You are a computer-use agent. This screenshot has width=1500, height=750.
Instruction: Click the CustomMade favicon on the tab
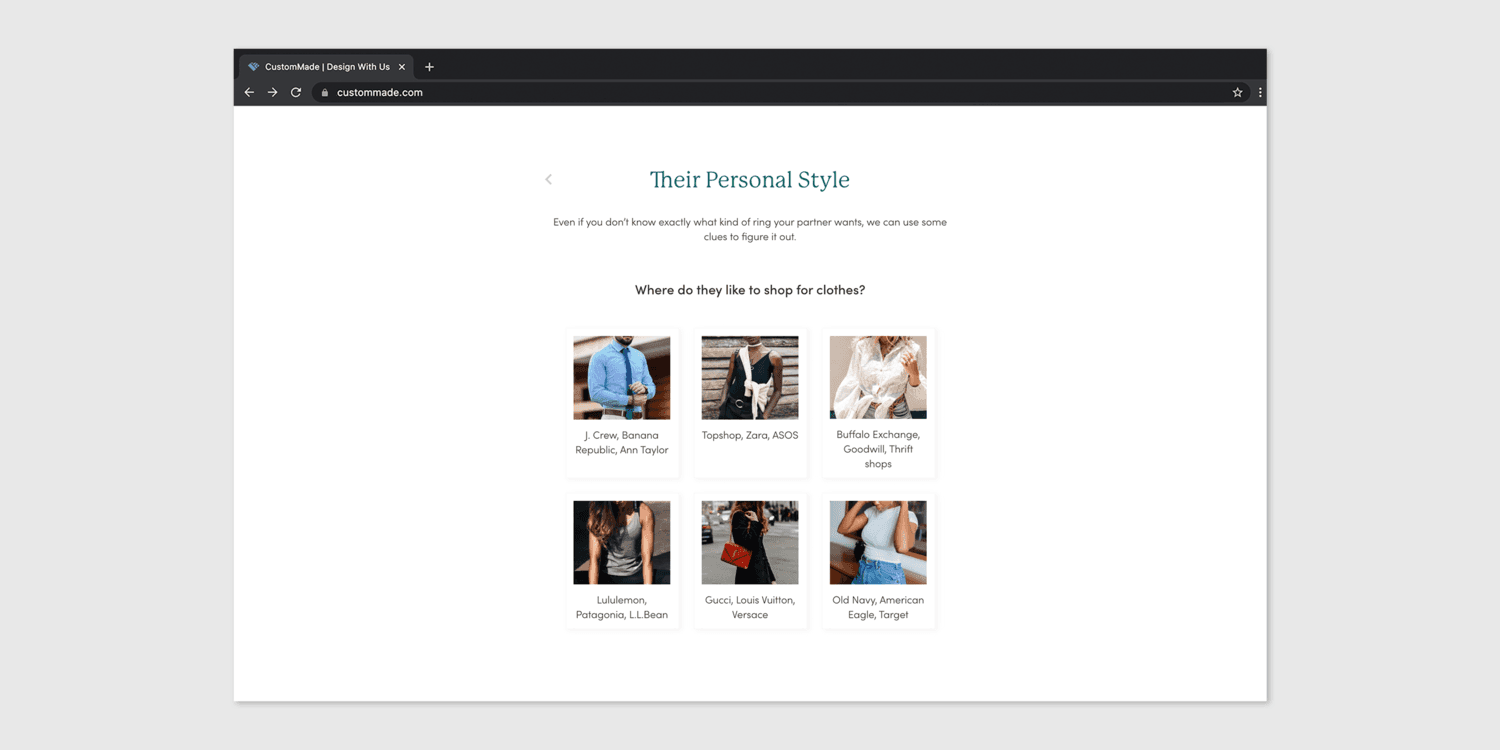tap(254, 67)
